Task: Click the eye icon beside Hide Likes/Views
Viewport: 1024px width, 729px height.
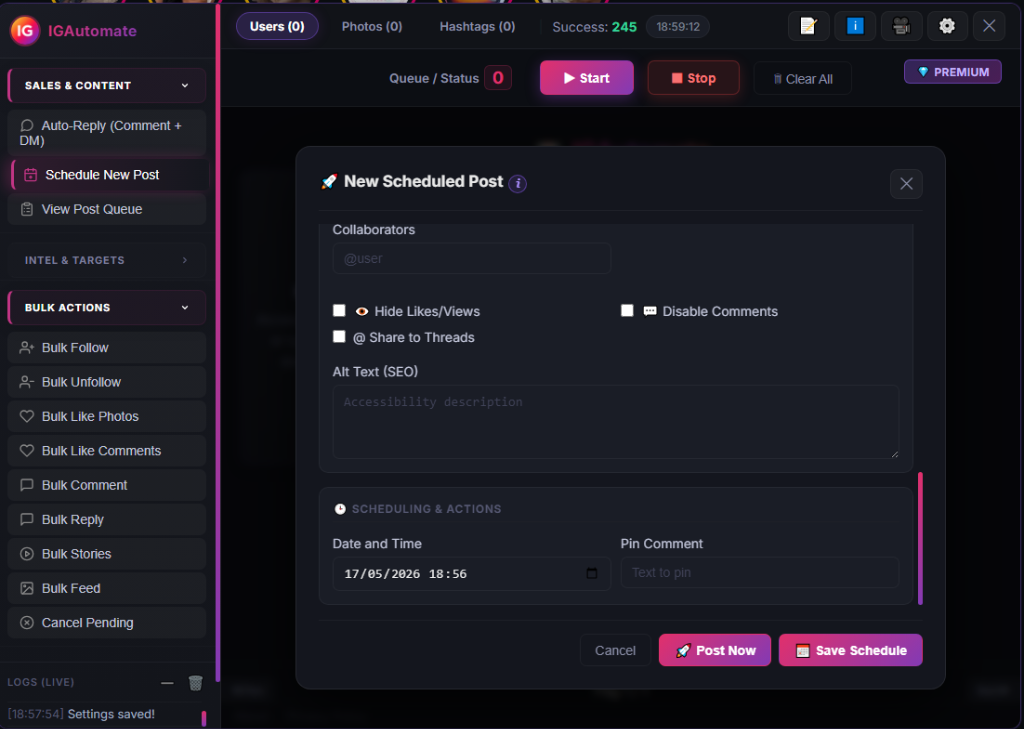Action: pyautogui.click(x=362, y=312)
